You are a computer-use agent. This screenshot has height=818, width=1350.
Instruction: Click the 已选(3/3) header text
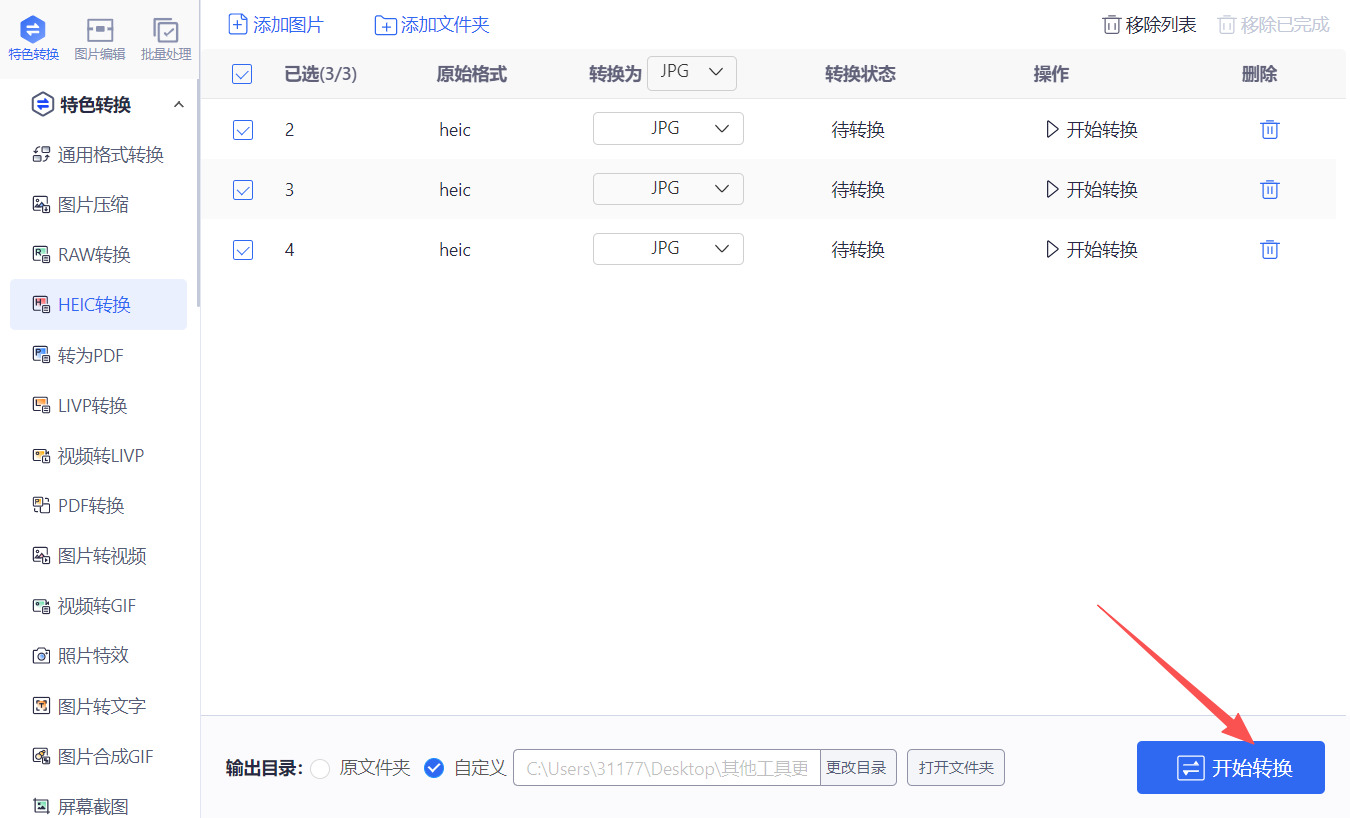pyautogui.click(x=321, y=74)
